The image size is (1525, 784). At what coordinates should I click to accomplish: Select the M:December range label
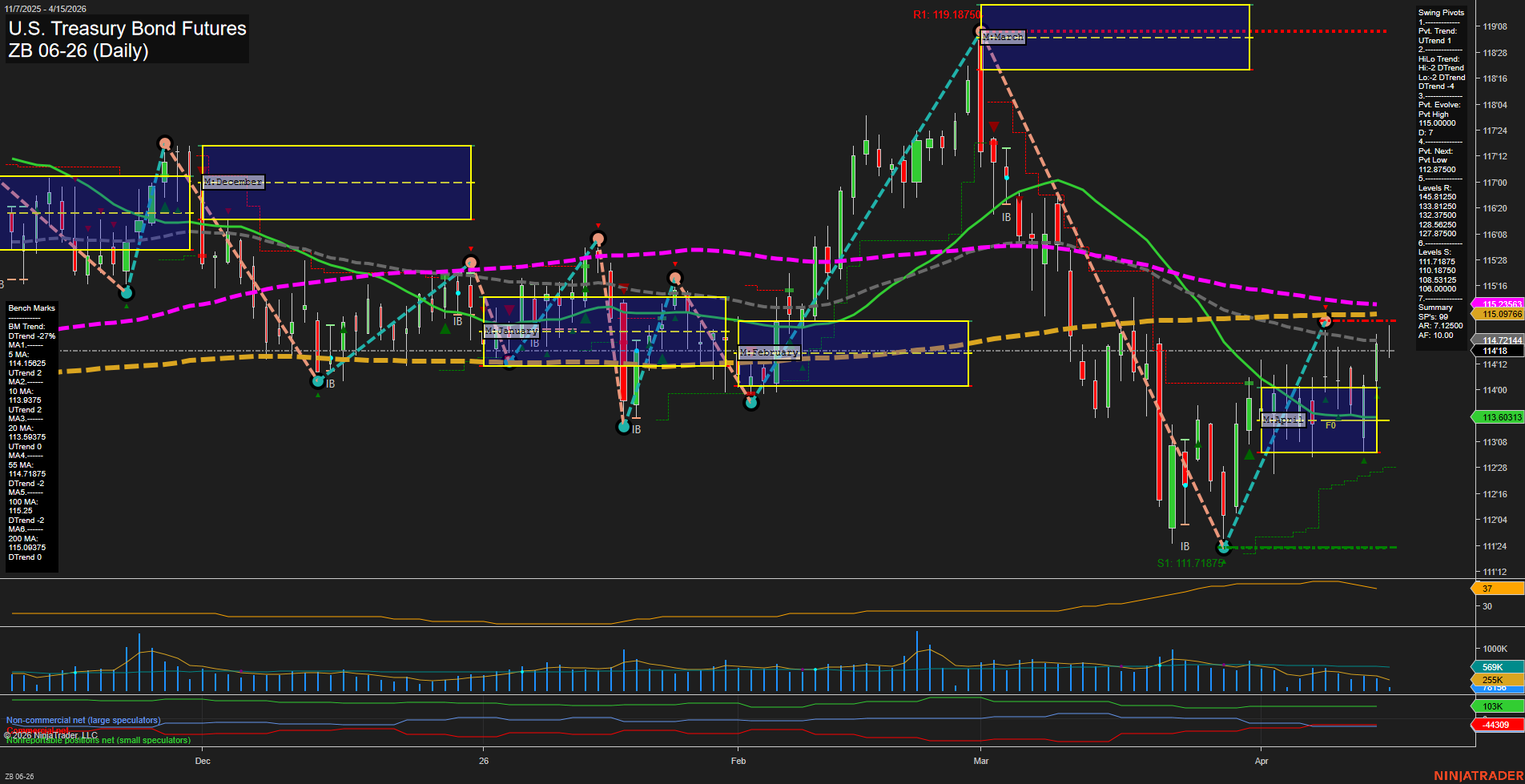tap(233, 183)
